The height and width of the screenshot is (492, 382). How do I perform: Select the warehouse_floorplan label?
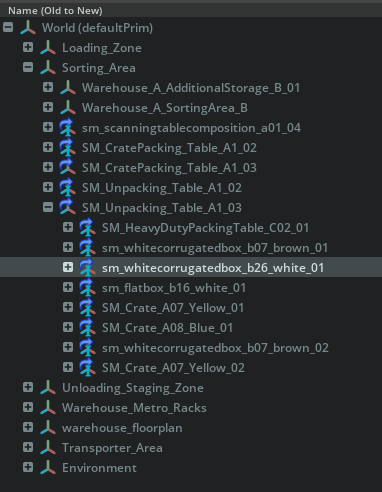tap(122, 428)
